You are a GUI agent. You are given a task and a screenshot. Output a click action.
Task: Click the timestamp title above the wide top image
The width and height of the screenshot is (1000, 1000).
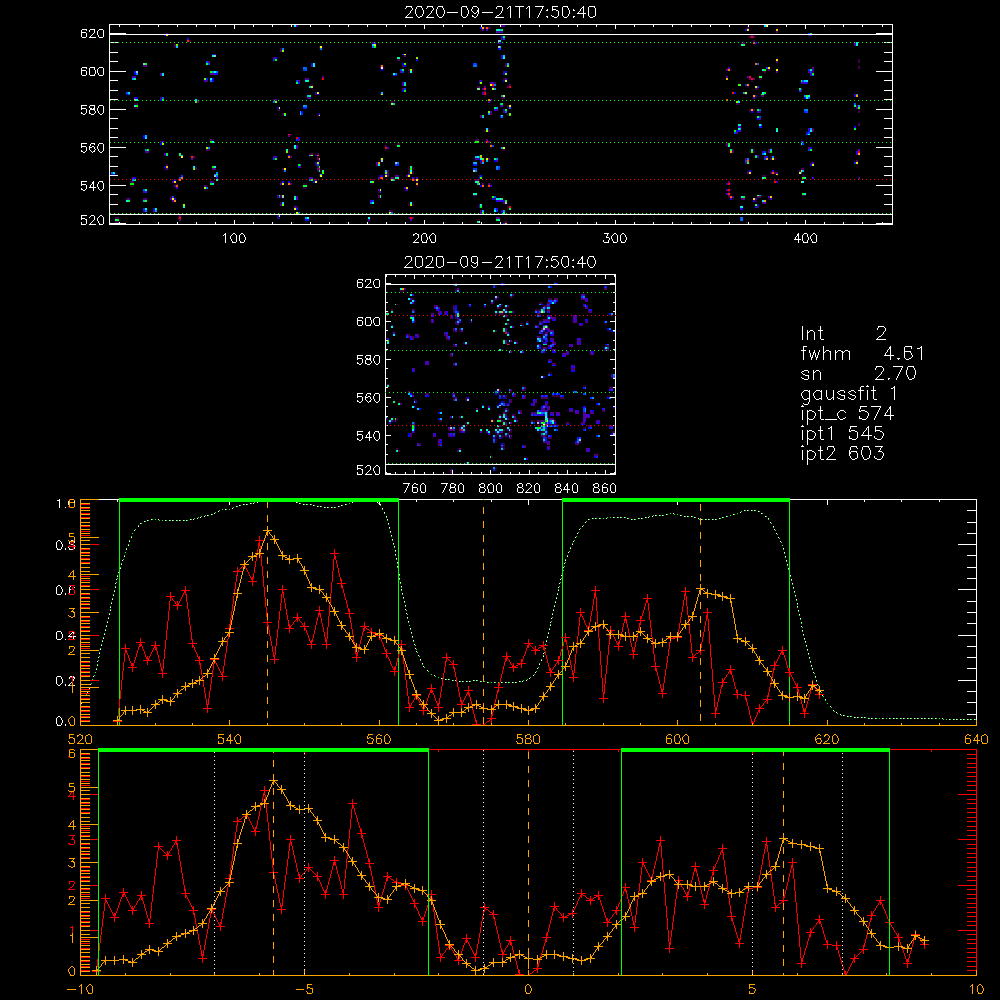pyautogui.click(x=500, y=12)
